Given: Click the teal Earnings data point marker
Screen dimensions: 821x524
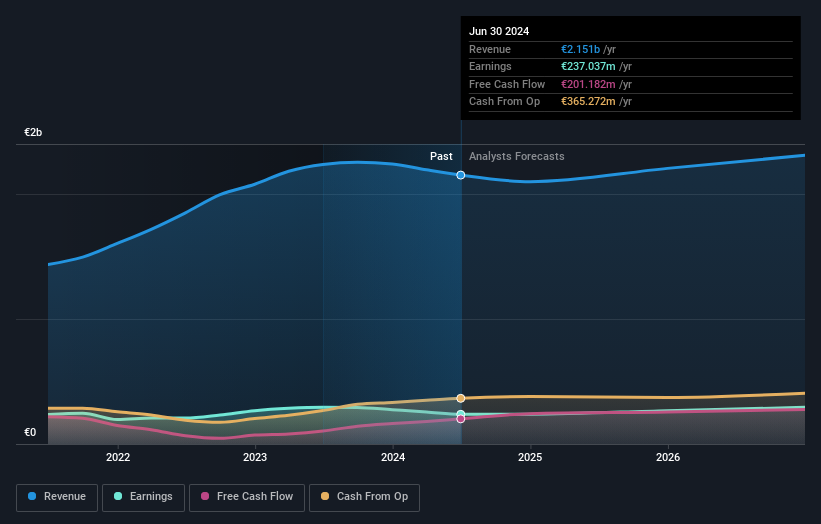Looking at the screenshot, I should (x=461, y=414).
